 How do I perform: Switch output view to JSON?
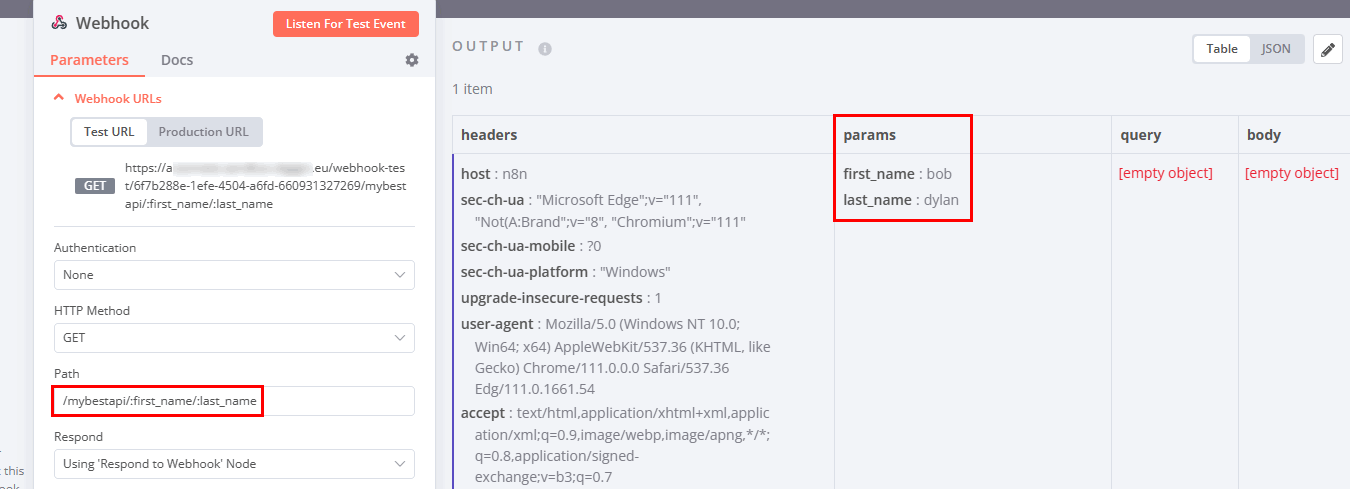pos(1276,49)
